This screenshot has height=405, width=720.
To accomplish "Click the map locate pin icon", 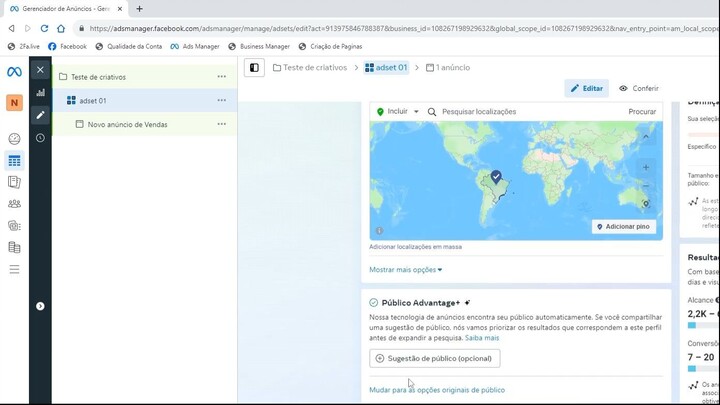I will point(646,204).
